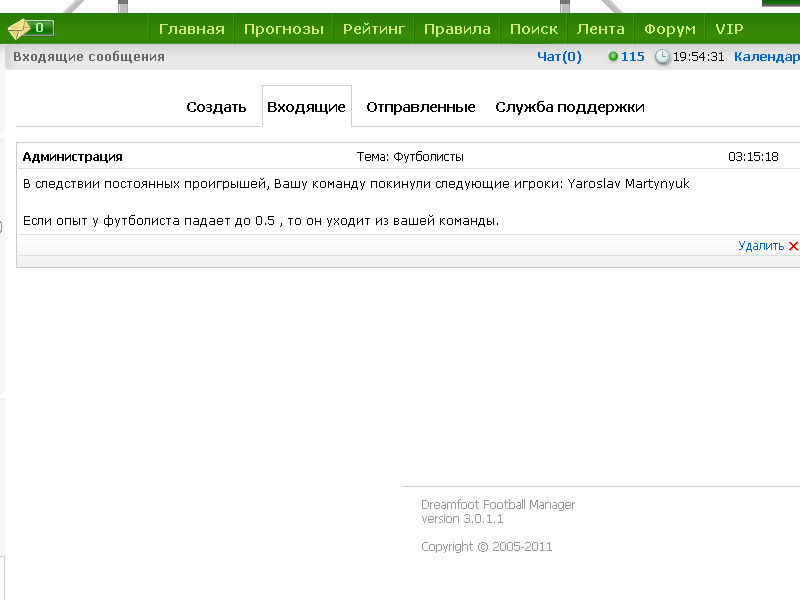
Task: Open the Календарь link
Action: point(767,57)
